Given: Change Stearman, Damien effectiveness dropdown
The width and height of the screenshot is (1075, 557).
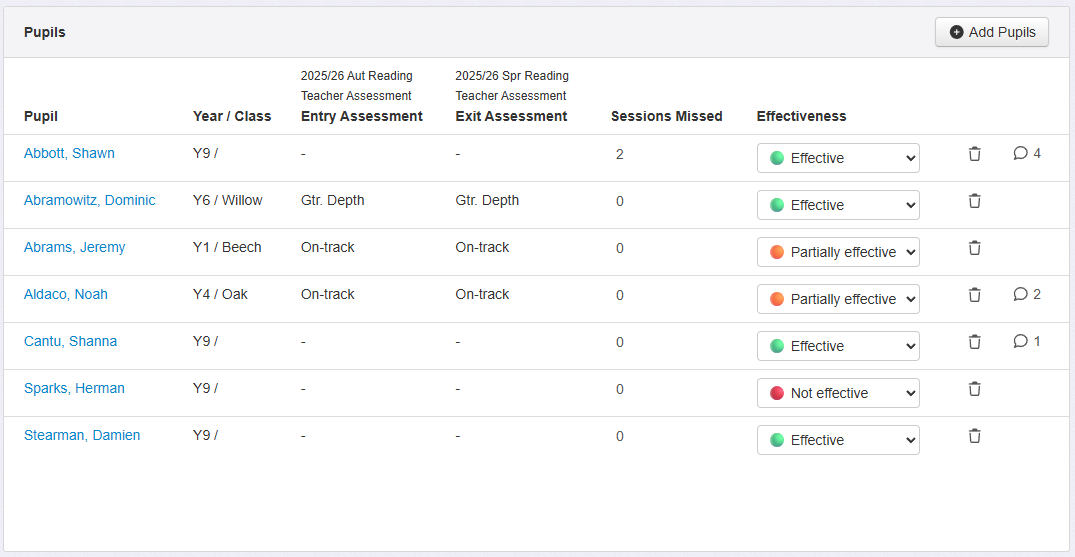Looking at the screenshot, I should coord(838,440).
